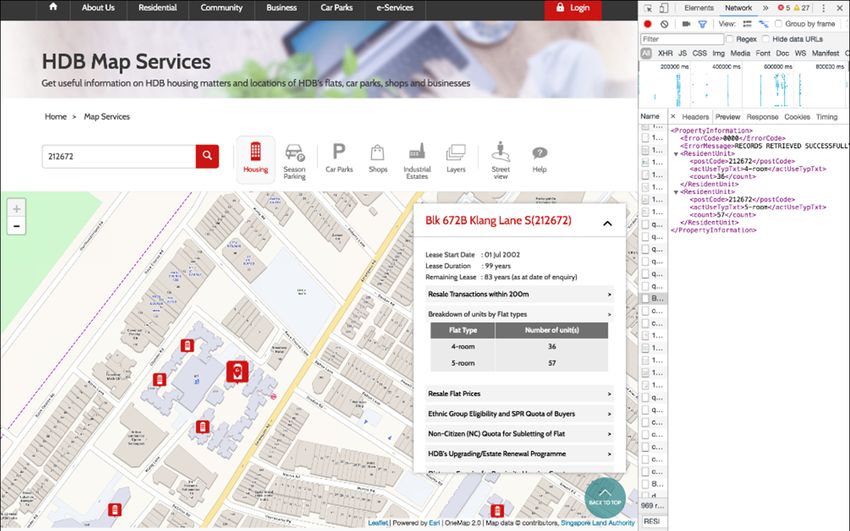850x531 pixels.
Task: Filter network requests by CSS
Action: pyautogui.click(x=700, y=53)
